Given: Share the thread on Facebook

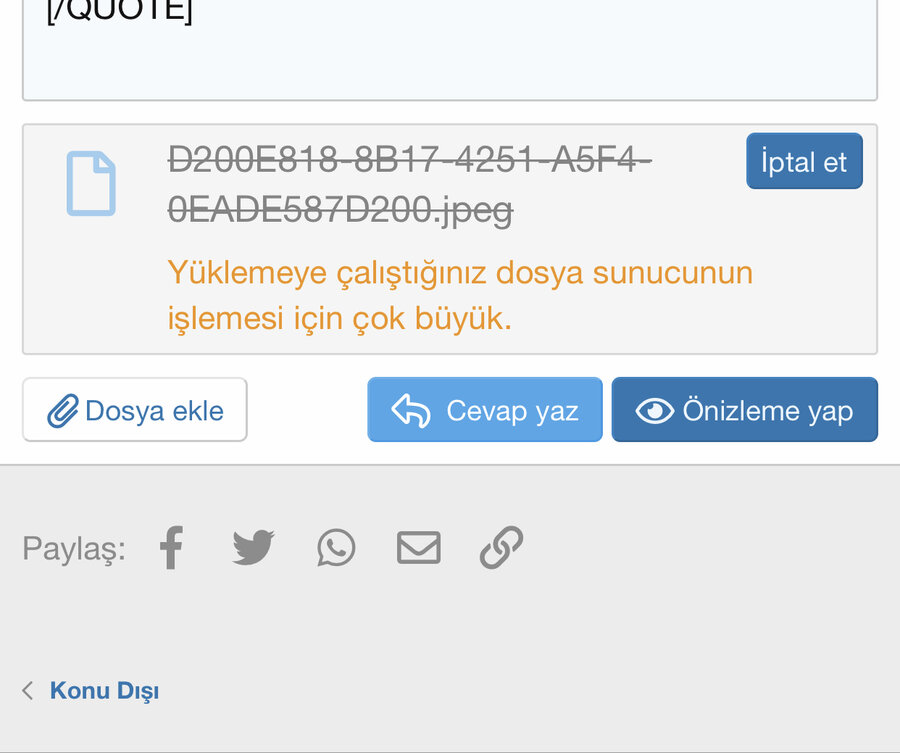Looking at the screenshot, I should (172, 548).
